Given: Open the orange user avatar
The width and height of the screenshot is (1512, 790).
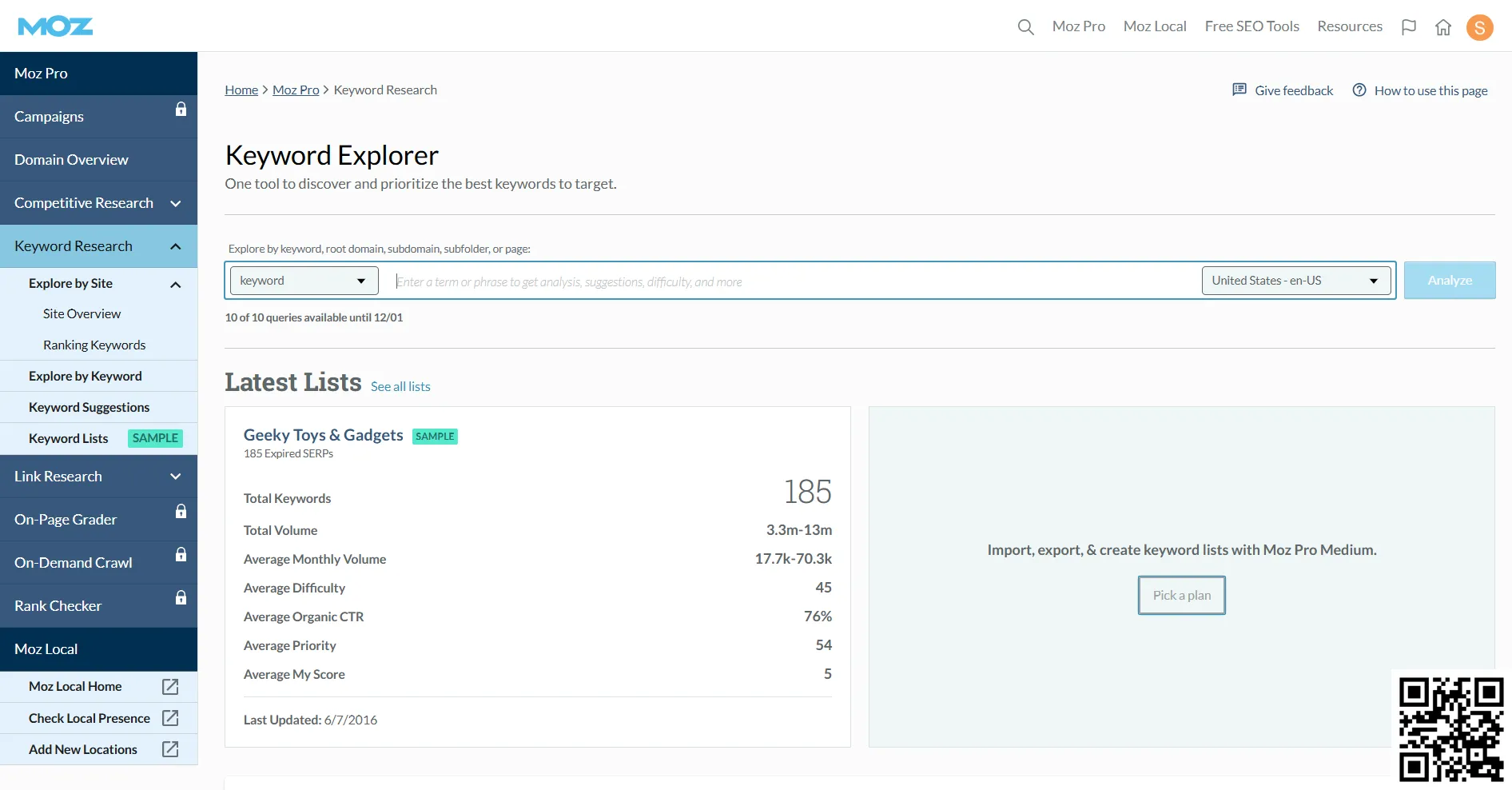Looking at the screenshot, I should pos(1479,27).
